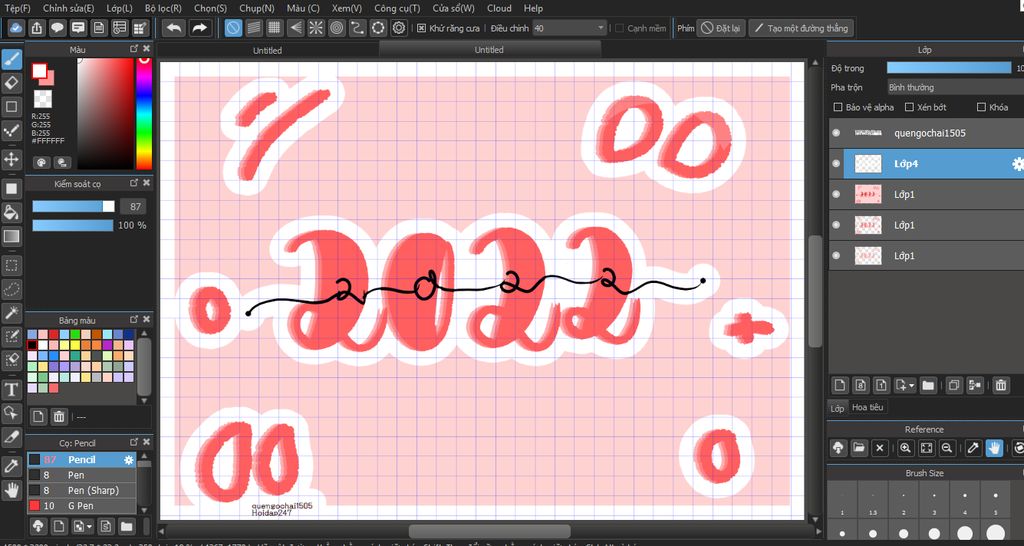Viewport: 1024px width, 546px height.
Task: Expand add-brush dropdown in brush panel
Action: pos(89,526)
